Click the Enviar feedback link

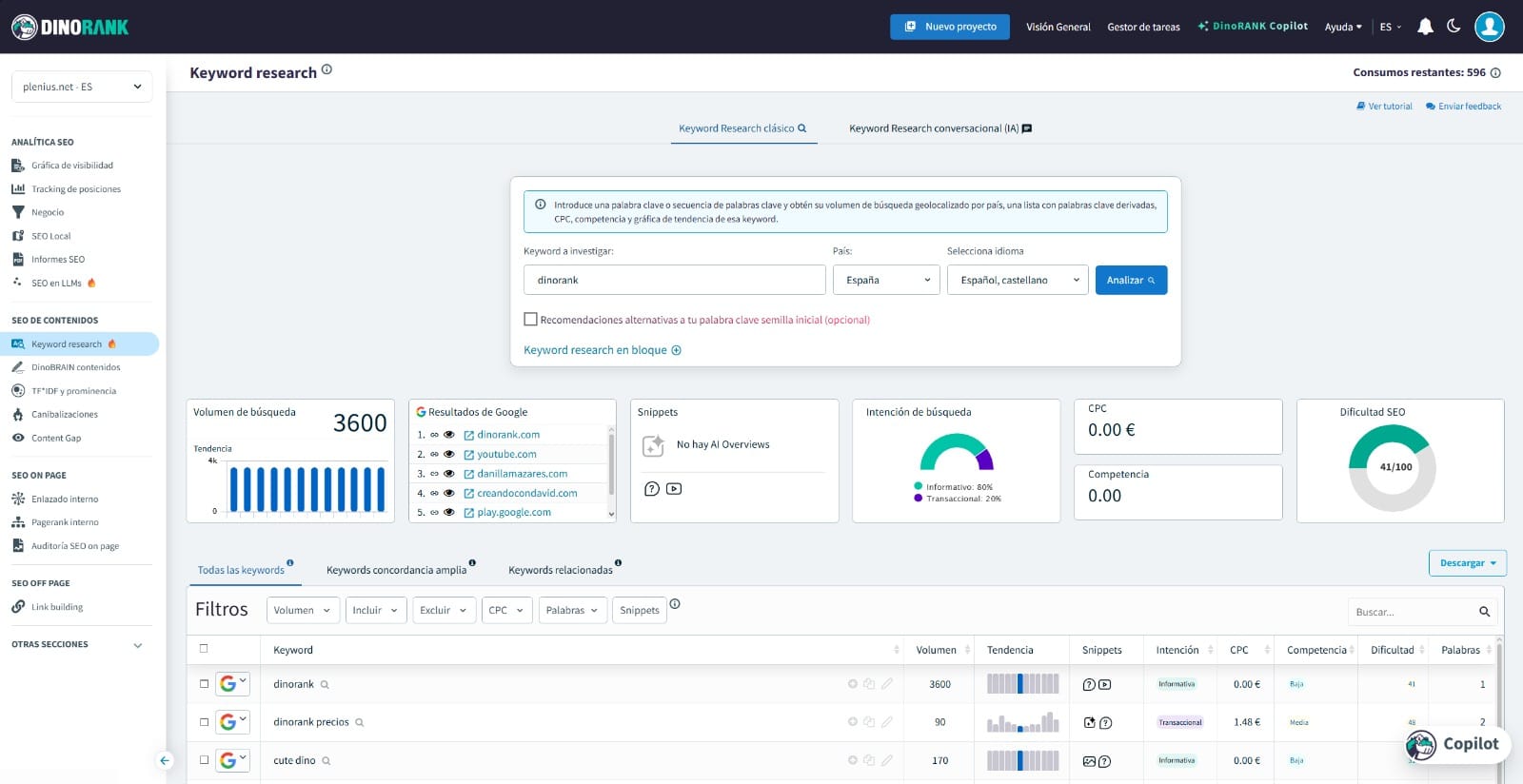(x=1463, y=107)
